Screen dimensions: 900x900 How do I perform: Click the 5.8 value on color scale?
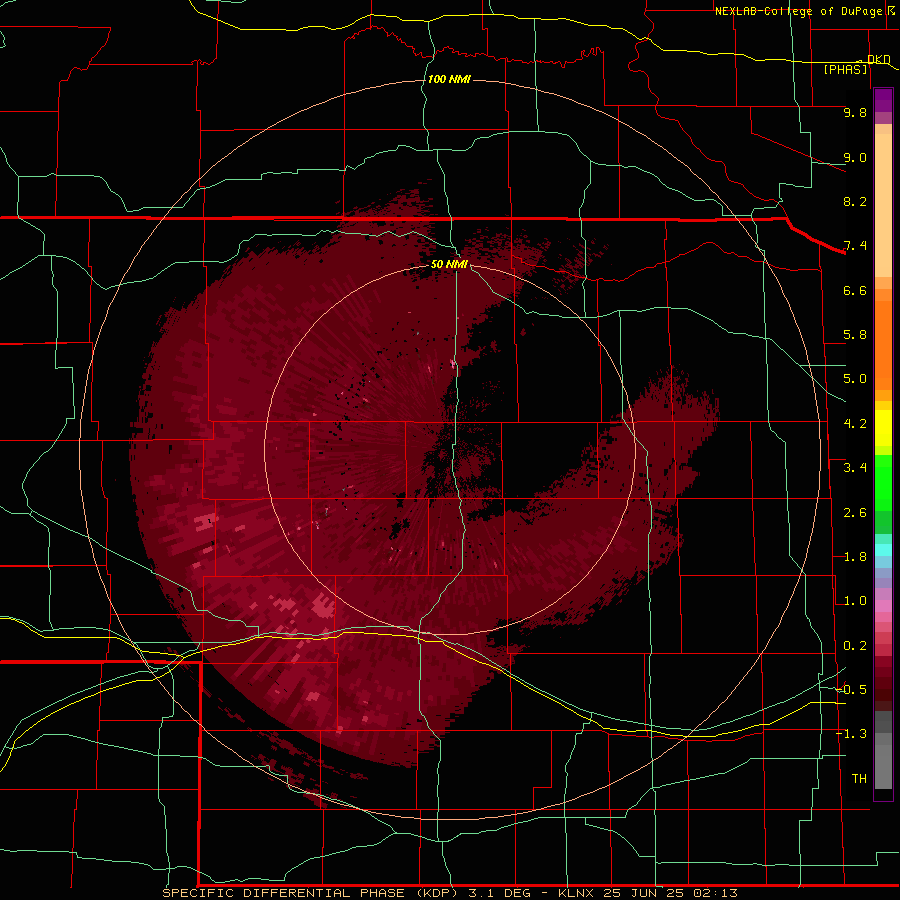[x=855, y=335]
